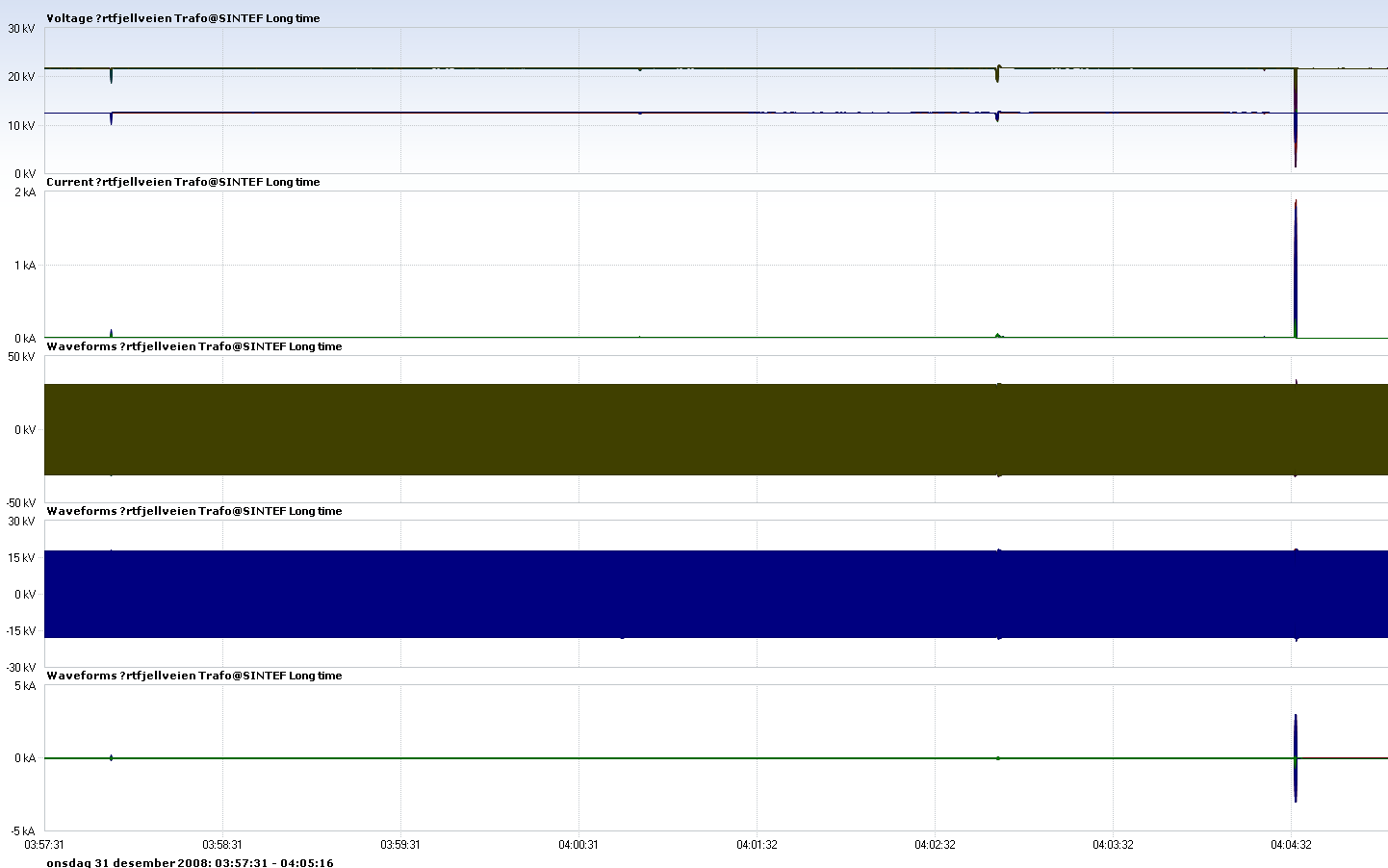This screenshot has width=1388, height=868.
Task: Click the 03:57:31 time axis label
Action: [44, 845]
